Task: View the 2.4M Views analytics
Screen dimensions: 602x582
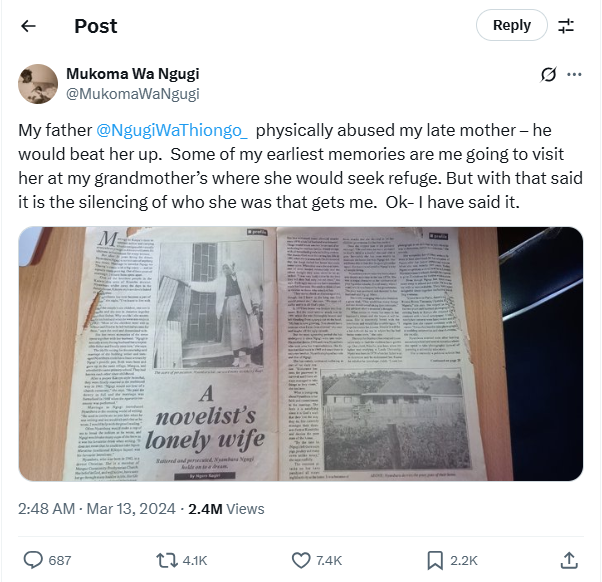Action: pos(226,508)
